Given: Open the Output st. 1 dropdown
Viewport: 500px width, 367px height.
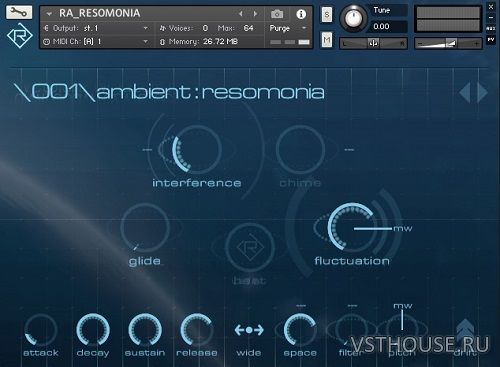Looking at the screenshot, I should pos(96,28).
